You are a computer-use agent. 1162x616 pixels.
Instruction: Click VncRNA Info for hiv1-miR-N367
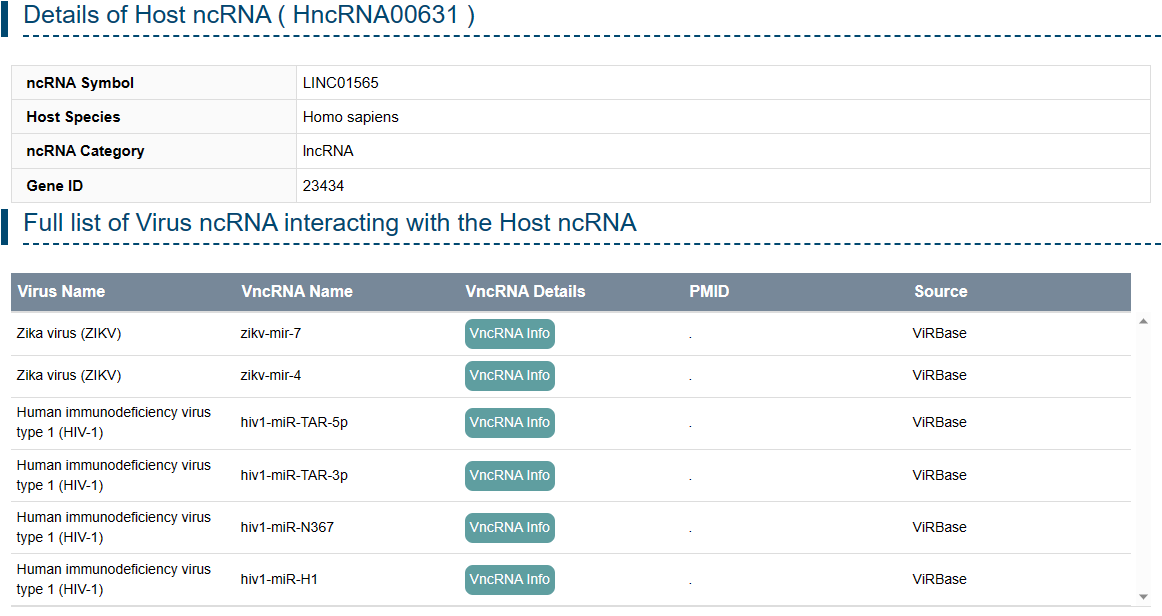click(x=509, y=528)
